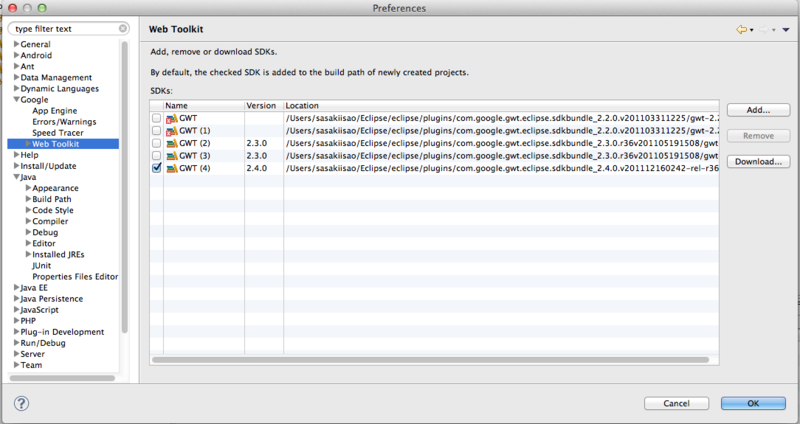
Task: Click the SDK table horizontal scrollbar
Action: point(430,360)
